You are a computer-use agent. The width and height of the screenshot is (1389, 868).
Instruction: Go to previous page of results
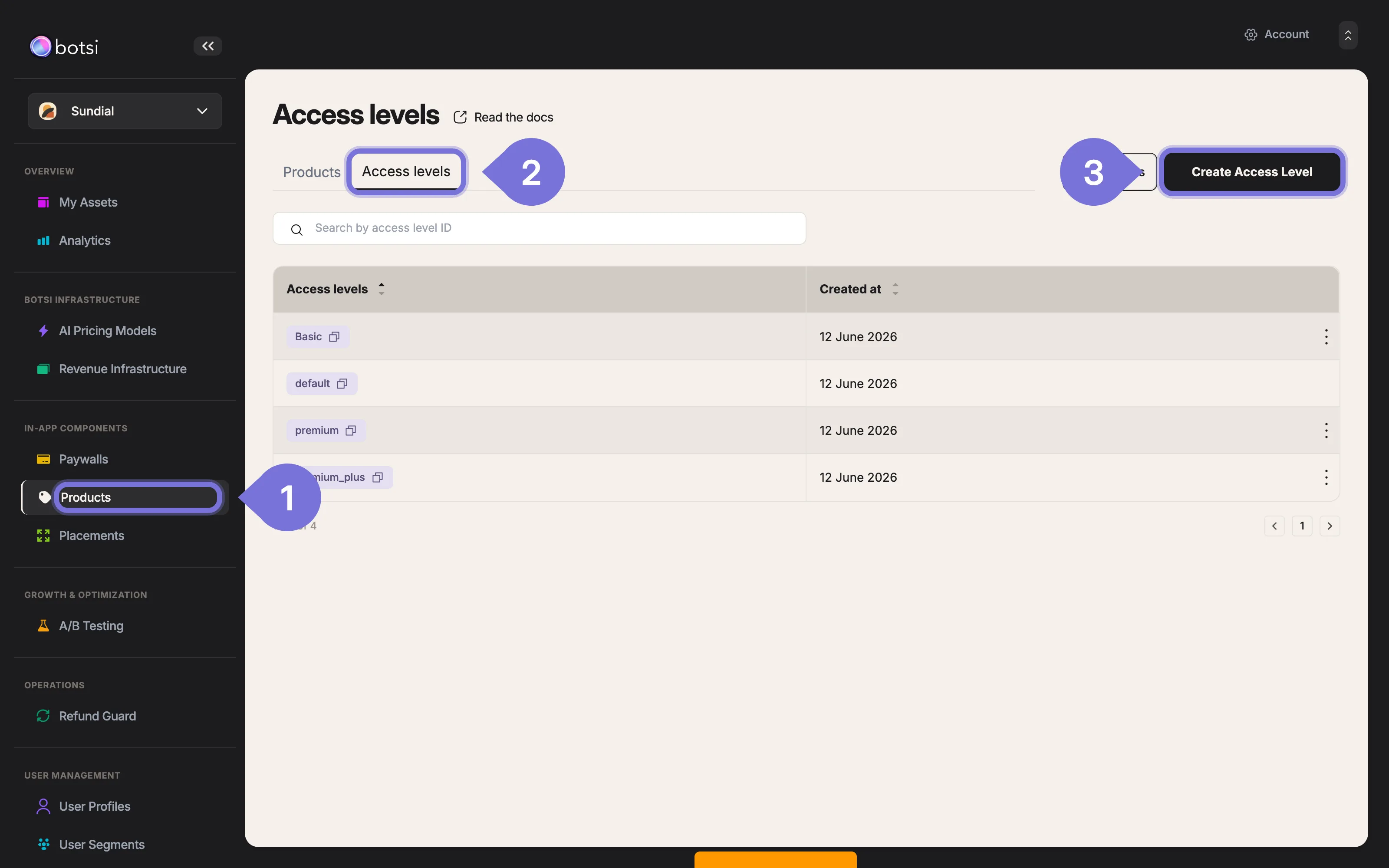[1274, 526]
